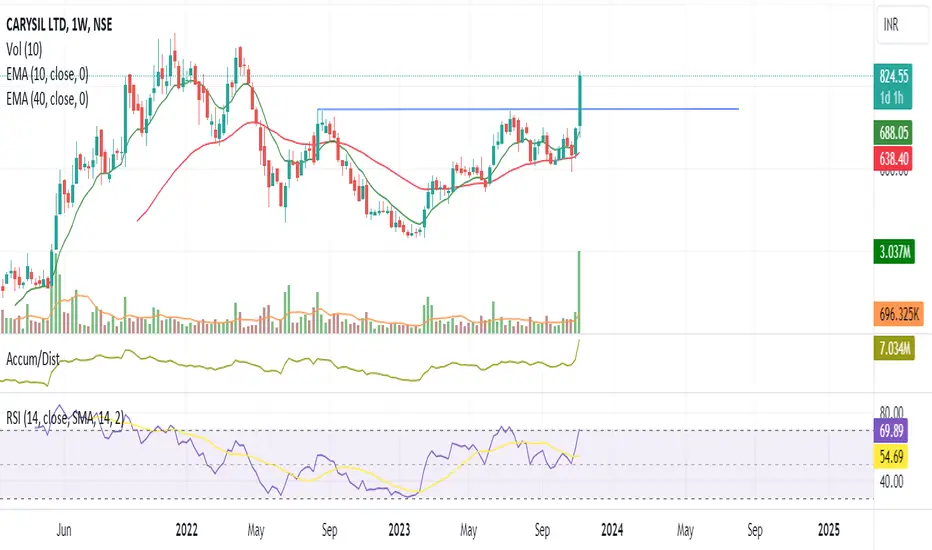This screenshot has height=550, width=932.
Task: Select the RSI (14, close, SMA, 14, 2) legend
Action: [x=65, y=418]
